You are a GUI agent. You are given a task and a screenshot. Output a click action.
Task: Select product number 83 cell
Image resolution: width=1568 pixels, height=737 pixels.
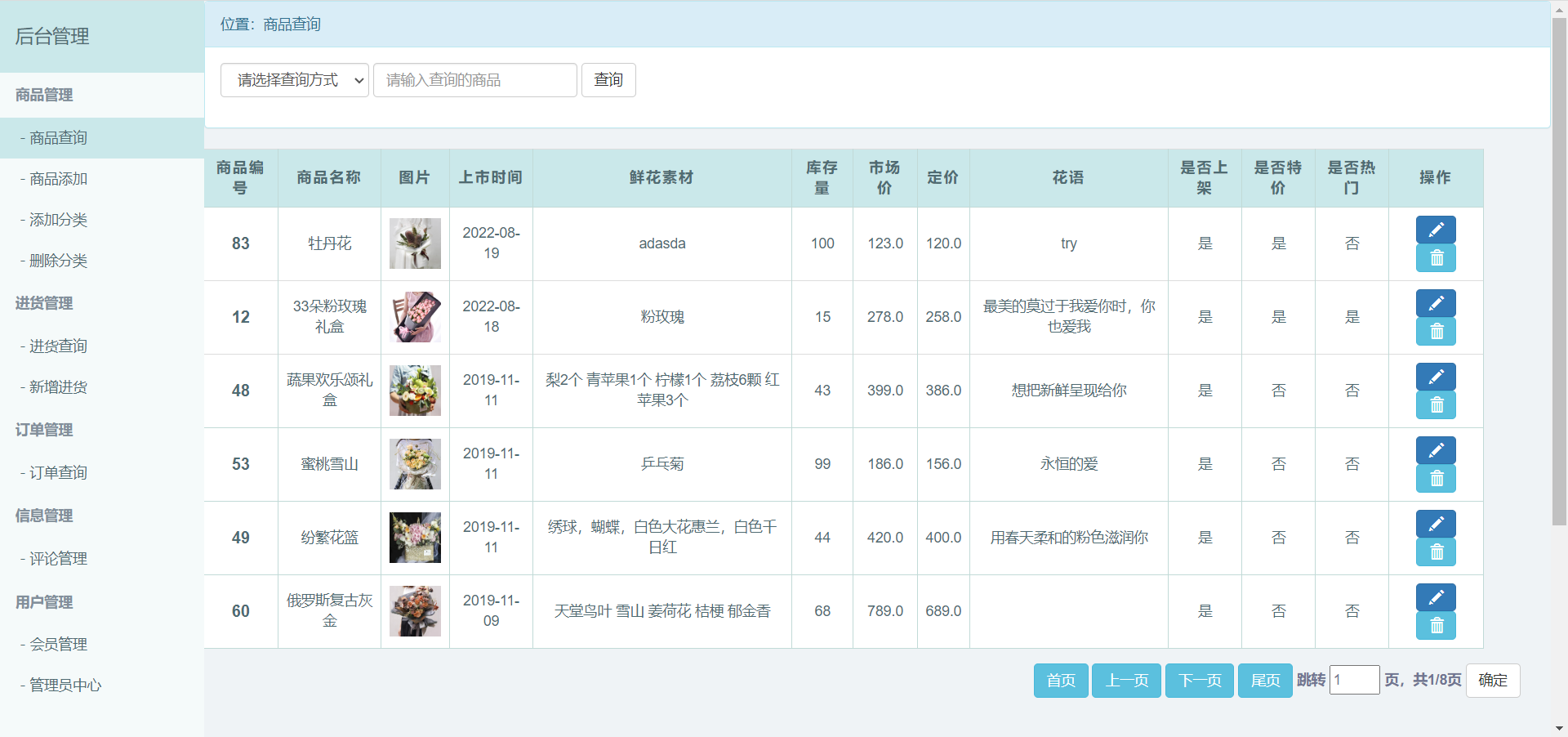point(241,243)
